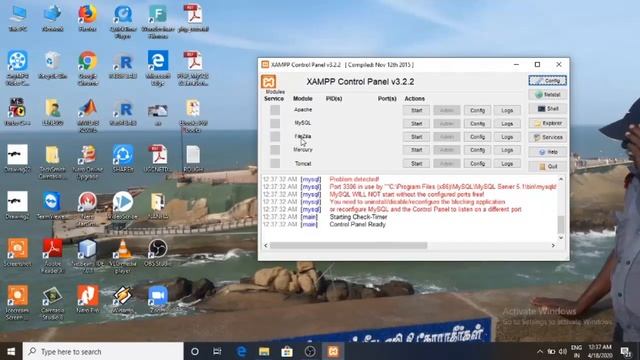640x360 pixels.
Task: Open Camtasia Studio desktop shortcut
Action: 52,302
